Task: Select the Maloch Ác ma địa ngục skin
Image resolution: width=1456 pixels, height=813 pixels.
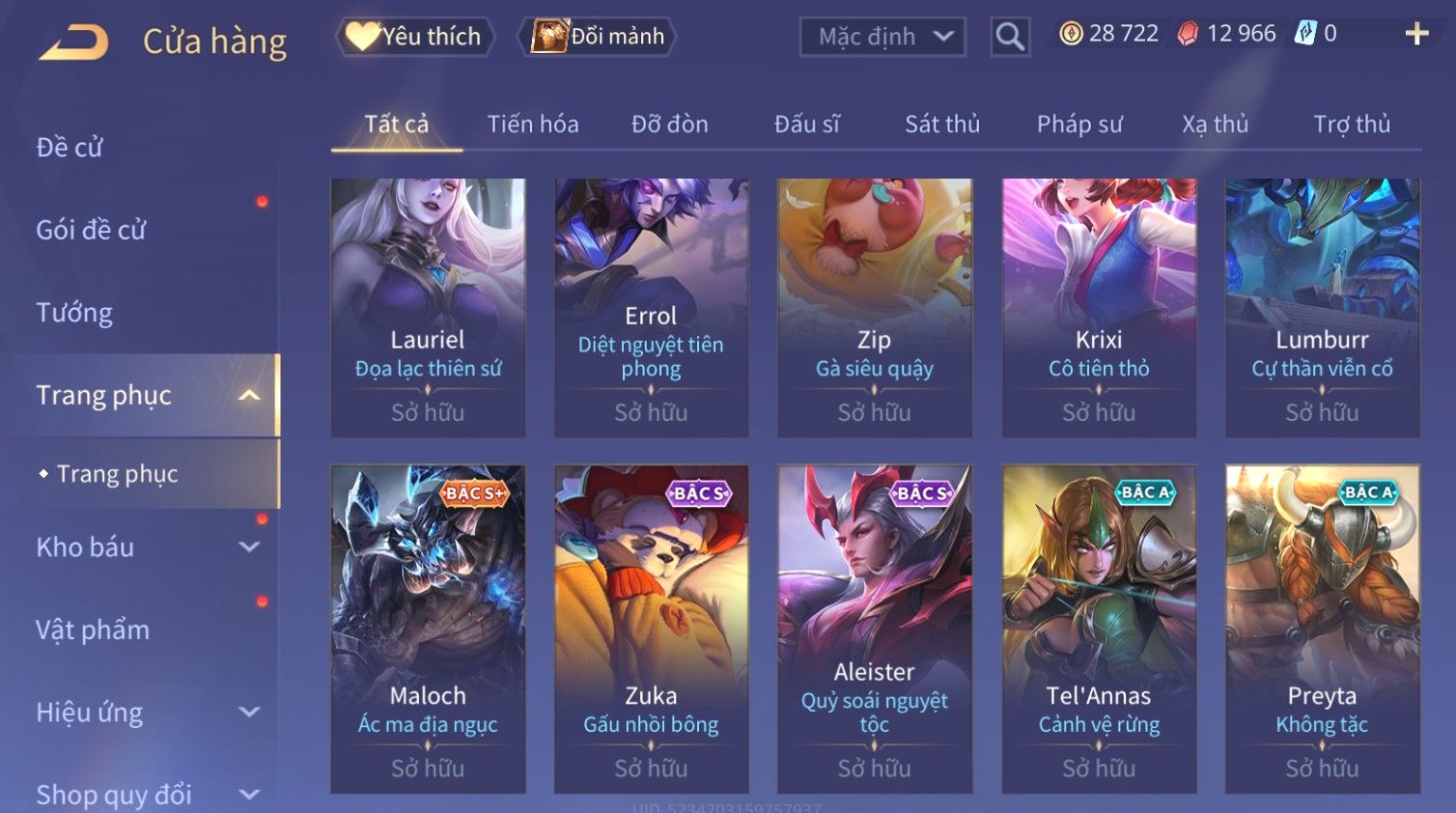Action: click(x=428, y=630)
